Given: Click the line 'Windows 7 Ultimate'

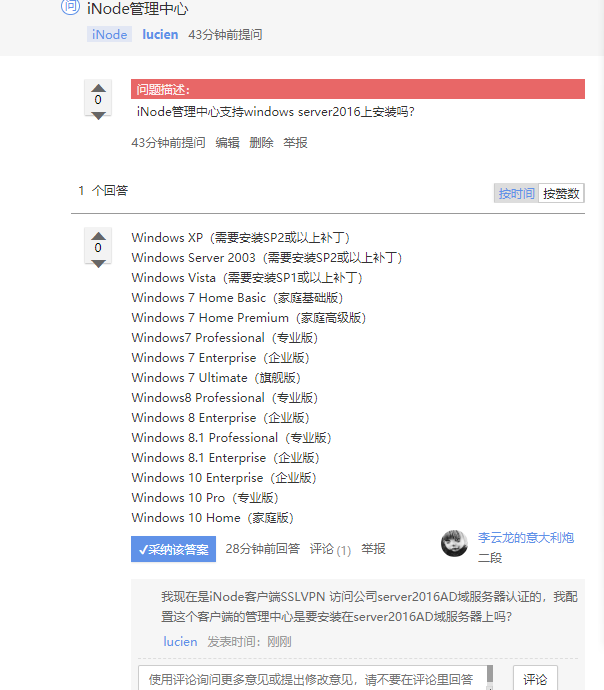Looking at the screenshot, I should click(216, 378).
